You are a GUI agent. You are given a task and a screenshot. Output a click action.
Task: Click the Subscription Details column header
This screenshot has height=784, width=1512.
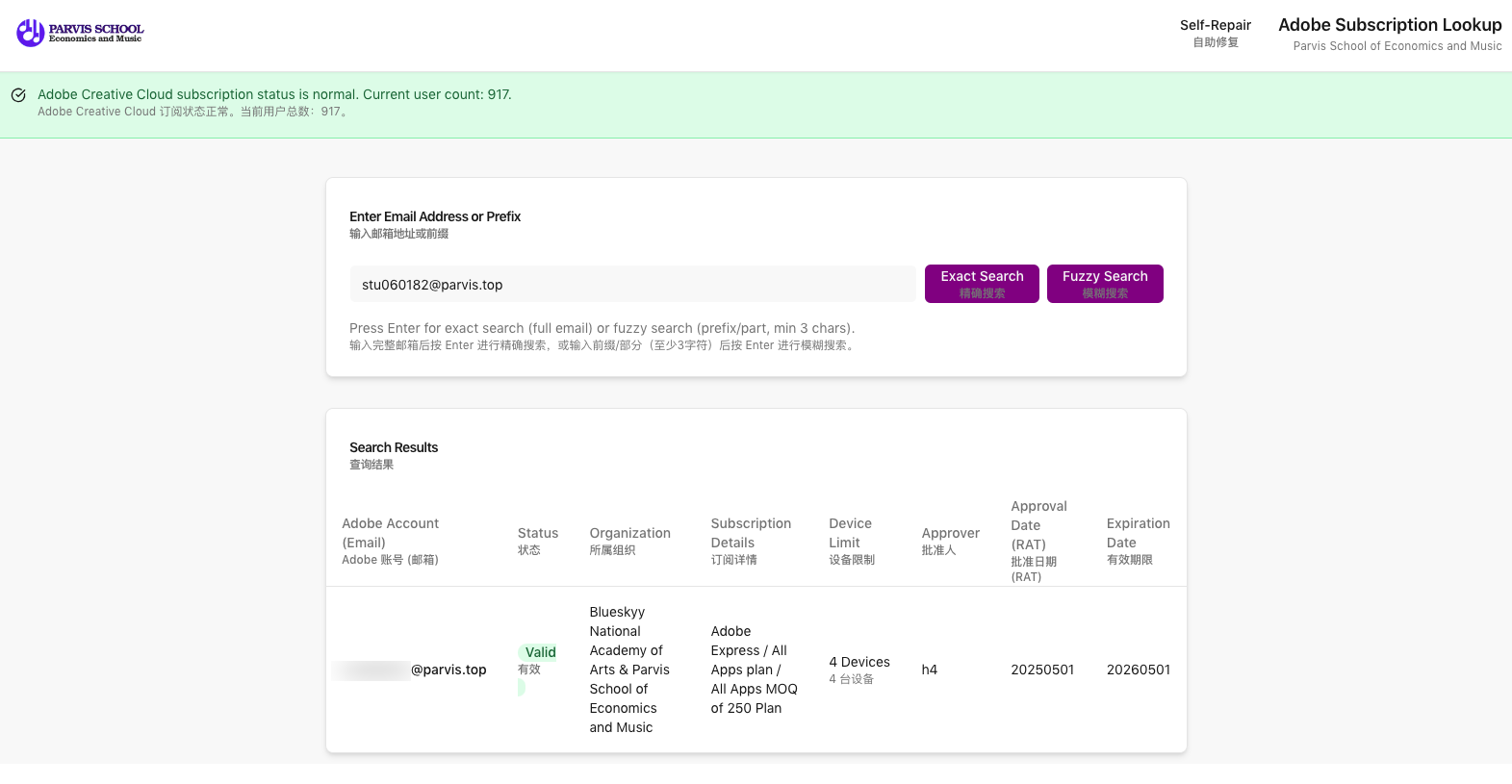point(751,541)
